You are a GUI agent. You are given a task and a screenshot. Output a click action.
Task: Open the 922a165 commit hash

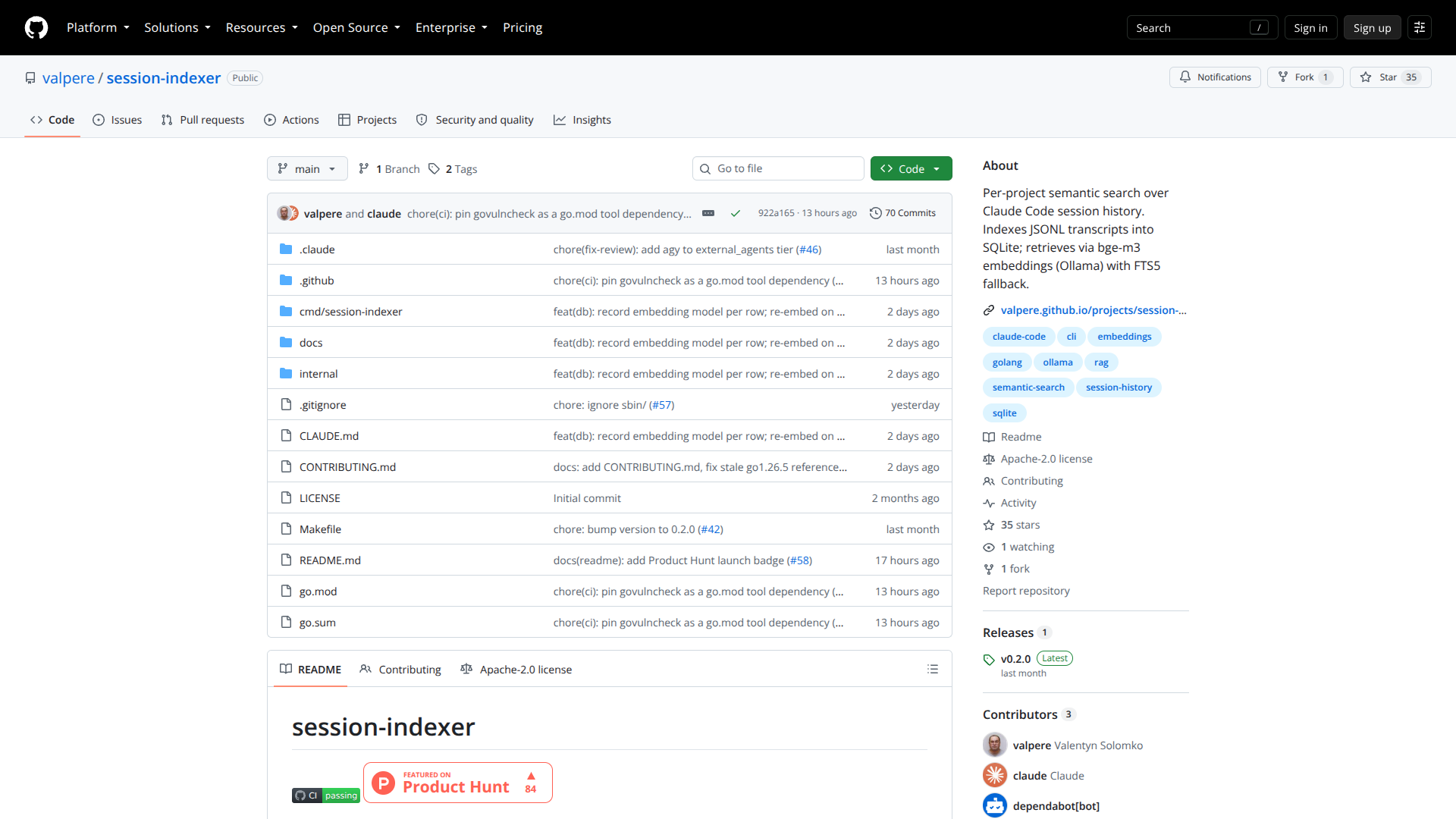pos(776,213)
